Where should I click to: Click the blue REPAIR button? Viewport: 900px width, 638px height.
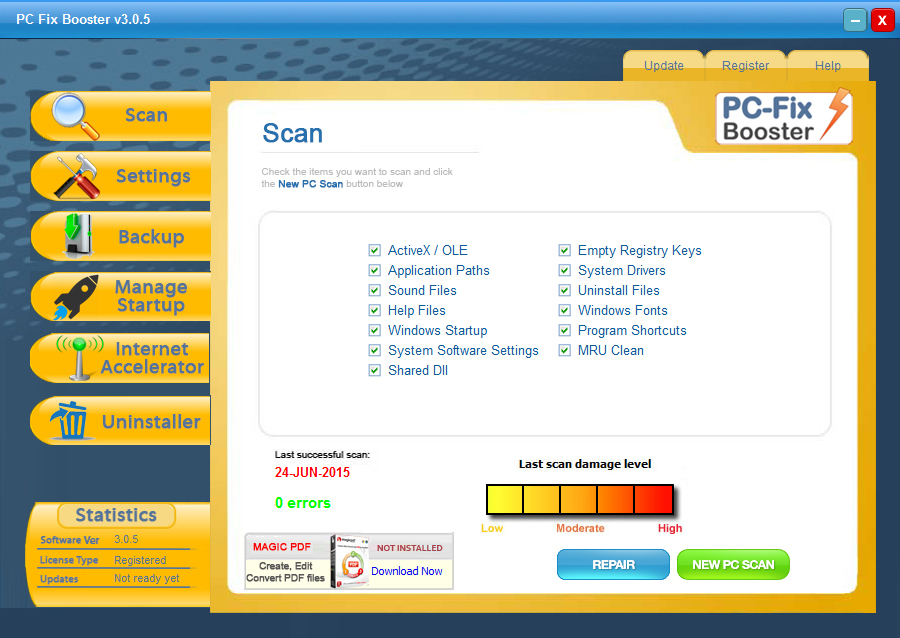click(x=613, y=565)
